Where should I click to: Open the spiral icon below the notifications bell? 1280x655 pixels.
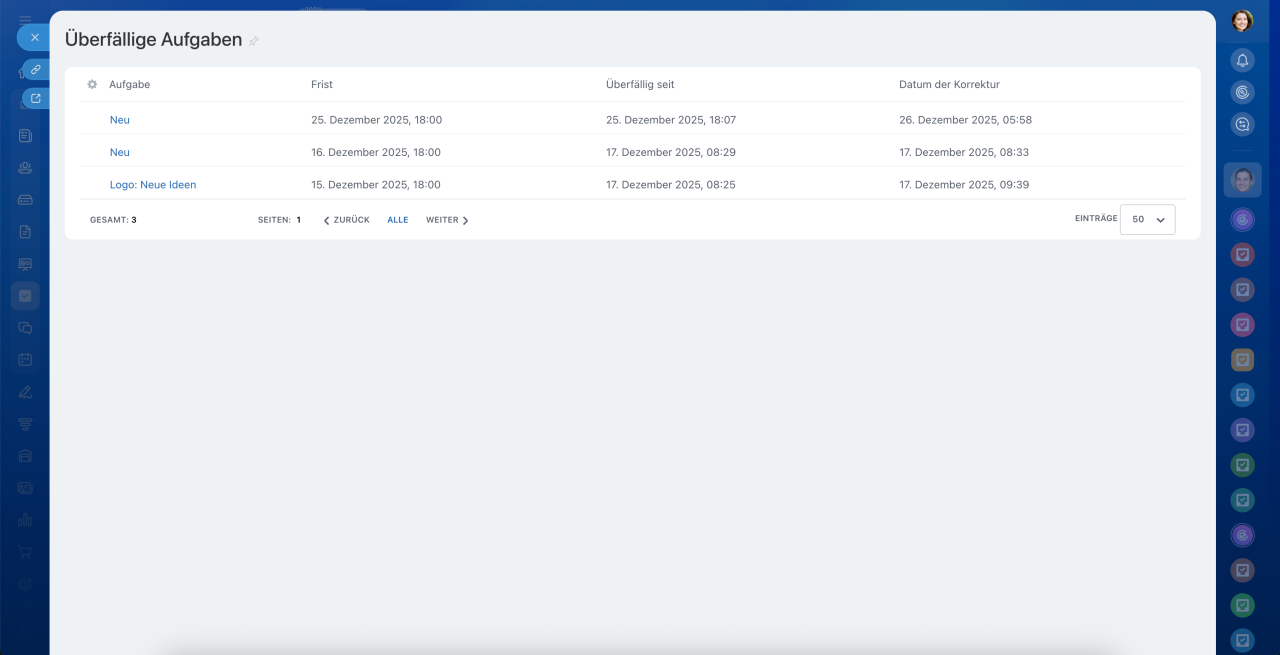point(1242,92)
